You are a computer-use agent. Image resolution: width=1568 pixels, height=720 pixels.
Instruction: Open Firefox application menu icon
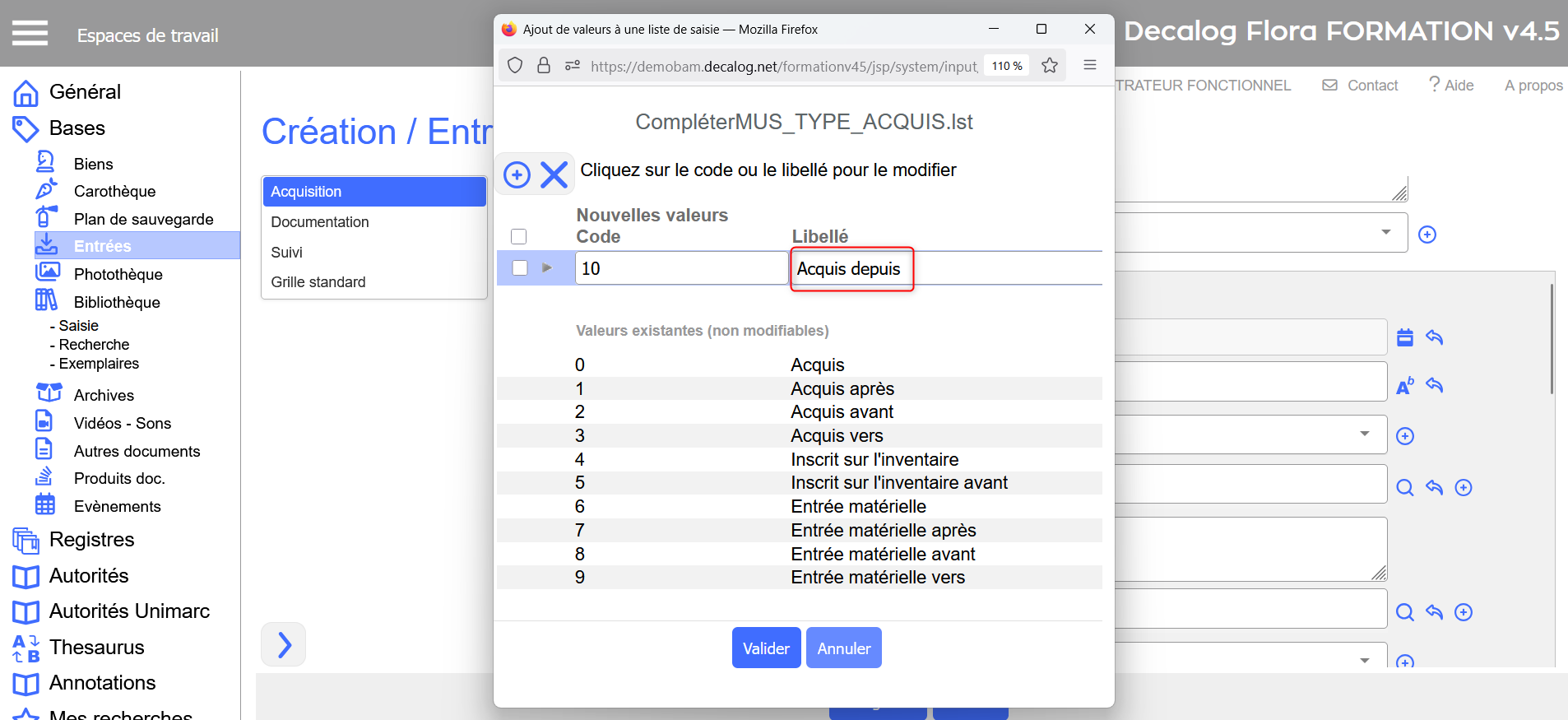[x=1090, y=66]
